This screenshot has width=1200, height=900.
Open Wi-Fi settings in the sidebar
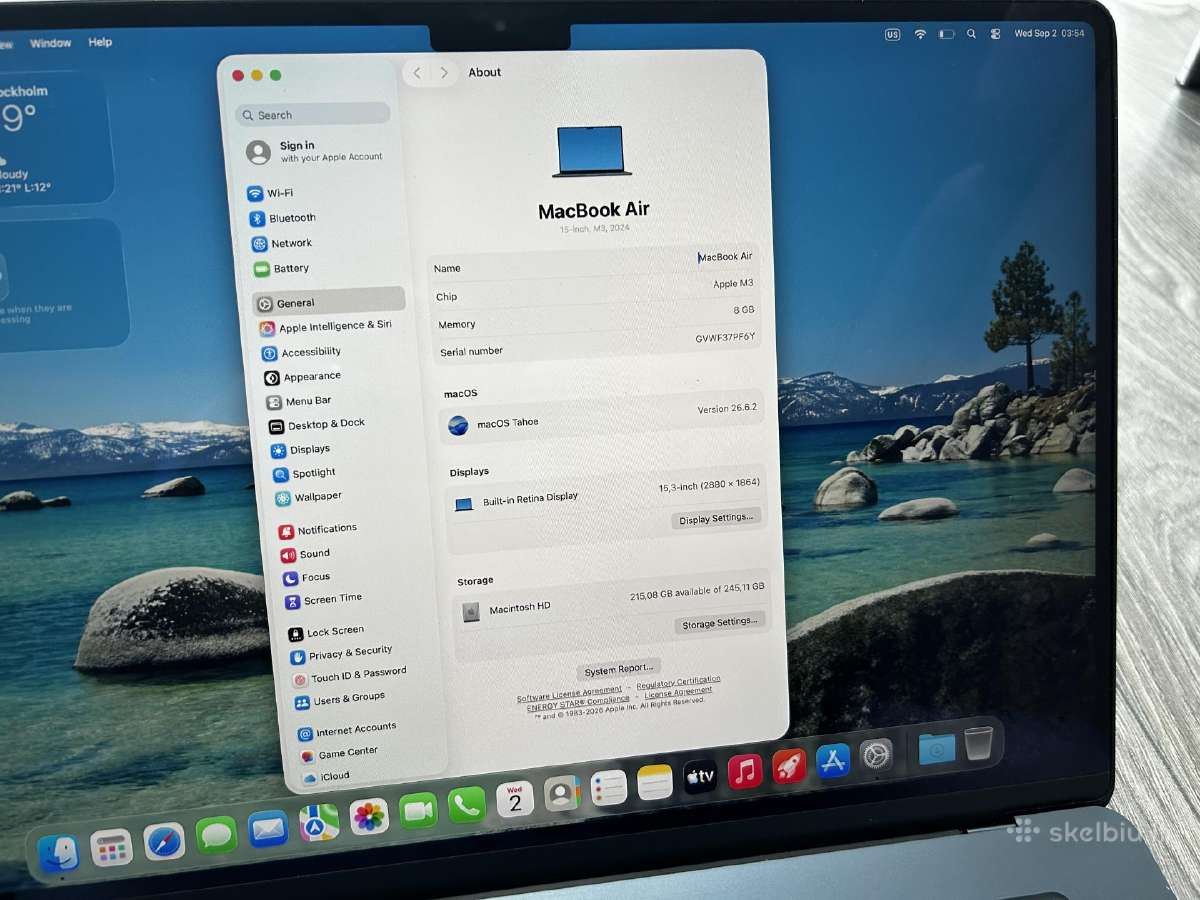pyautogui.click(x=270, y=193)
